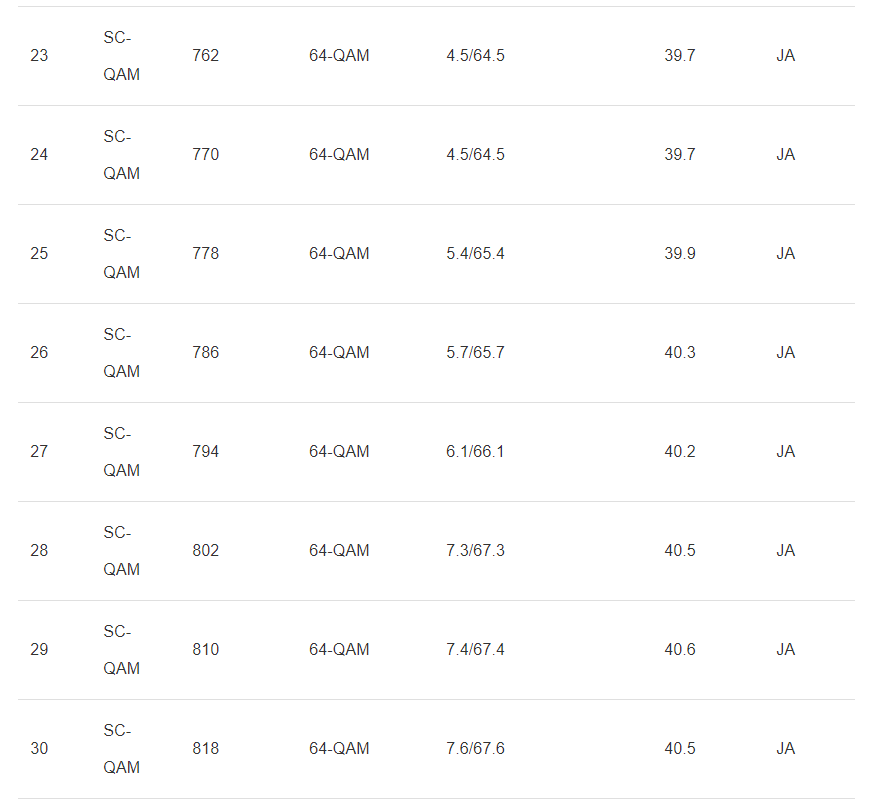Click the 770 frequency value

205,155
